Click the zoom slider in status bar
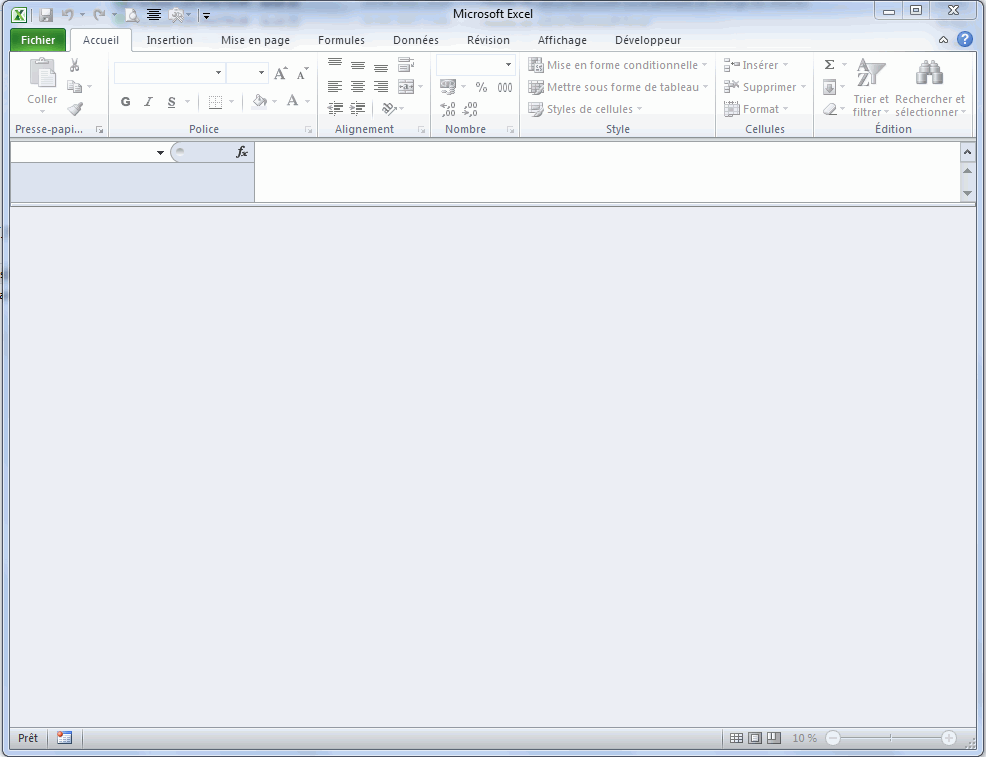This screenshot has width=986, height=757. coord(890,738)
